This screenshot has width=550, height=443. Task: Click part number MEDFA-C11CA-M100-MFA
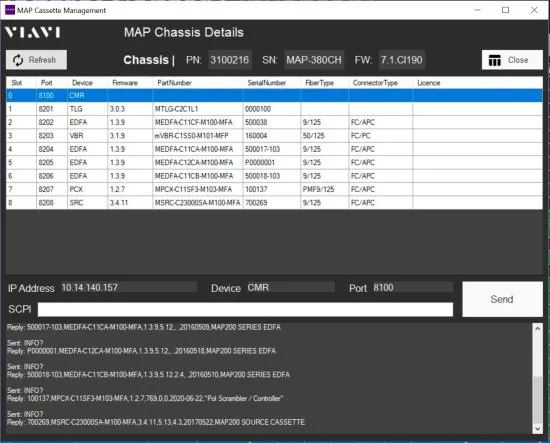pos(197,149)
